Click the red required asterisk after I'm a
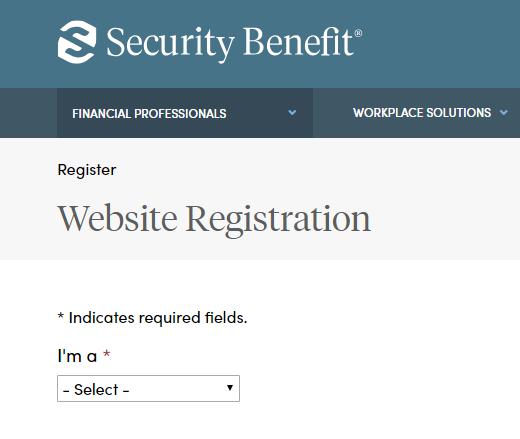520x439 pixels. point(106,353)
